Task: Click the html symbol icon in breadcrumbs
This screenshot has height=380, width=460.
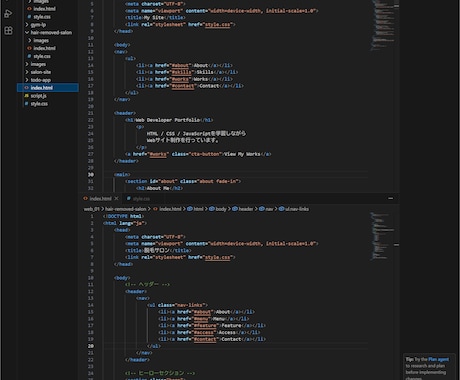Action: pos(190,209)
